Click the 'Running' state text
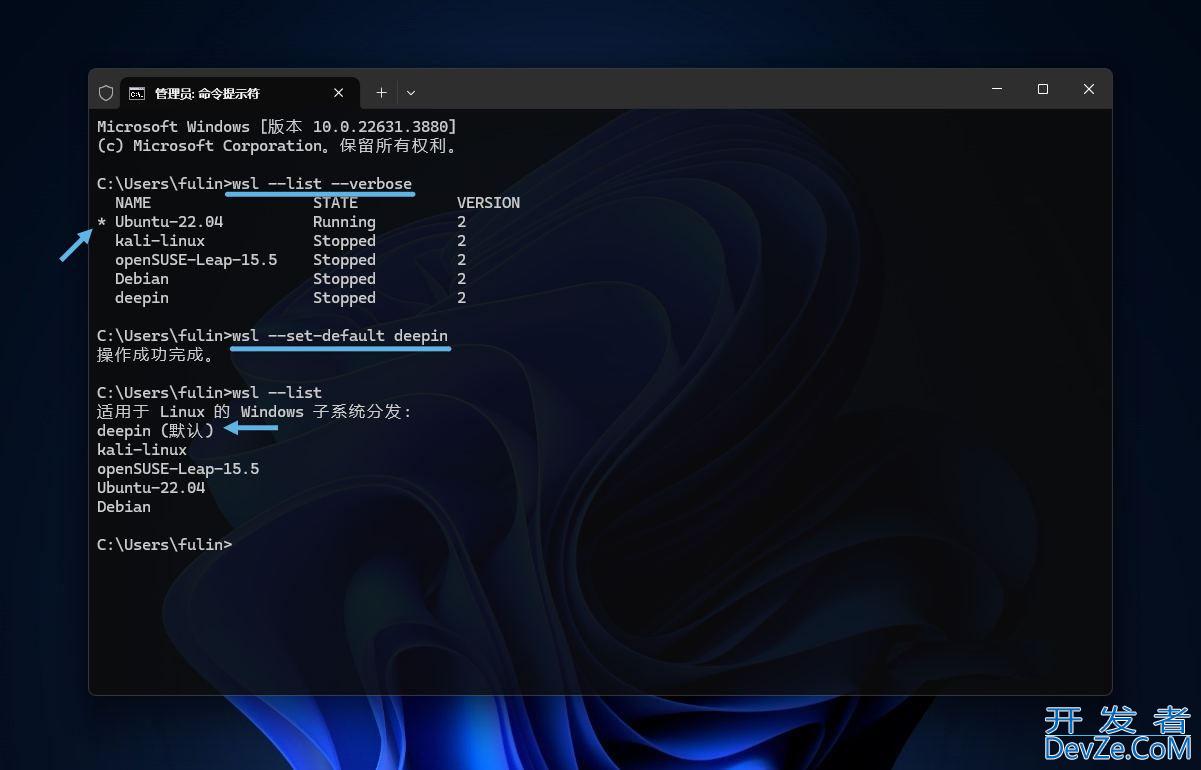 click(x=344, y=222)
